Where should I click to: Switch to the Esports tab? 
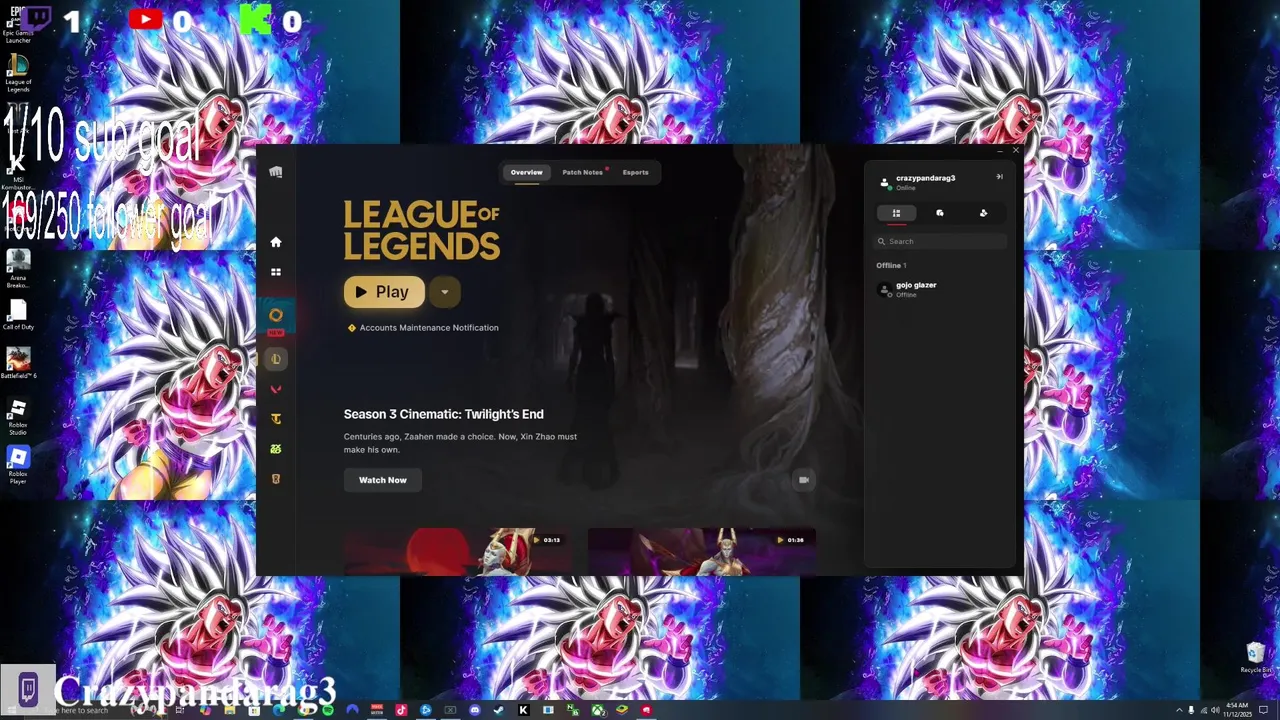click(636, 172)
